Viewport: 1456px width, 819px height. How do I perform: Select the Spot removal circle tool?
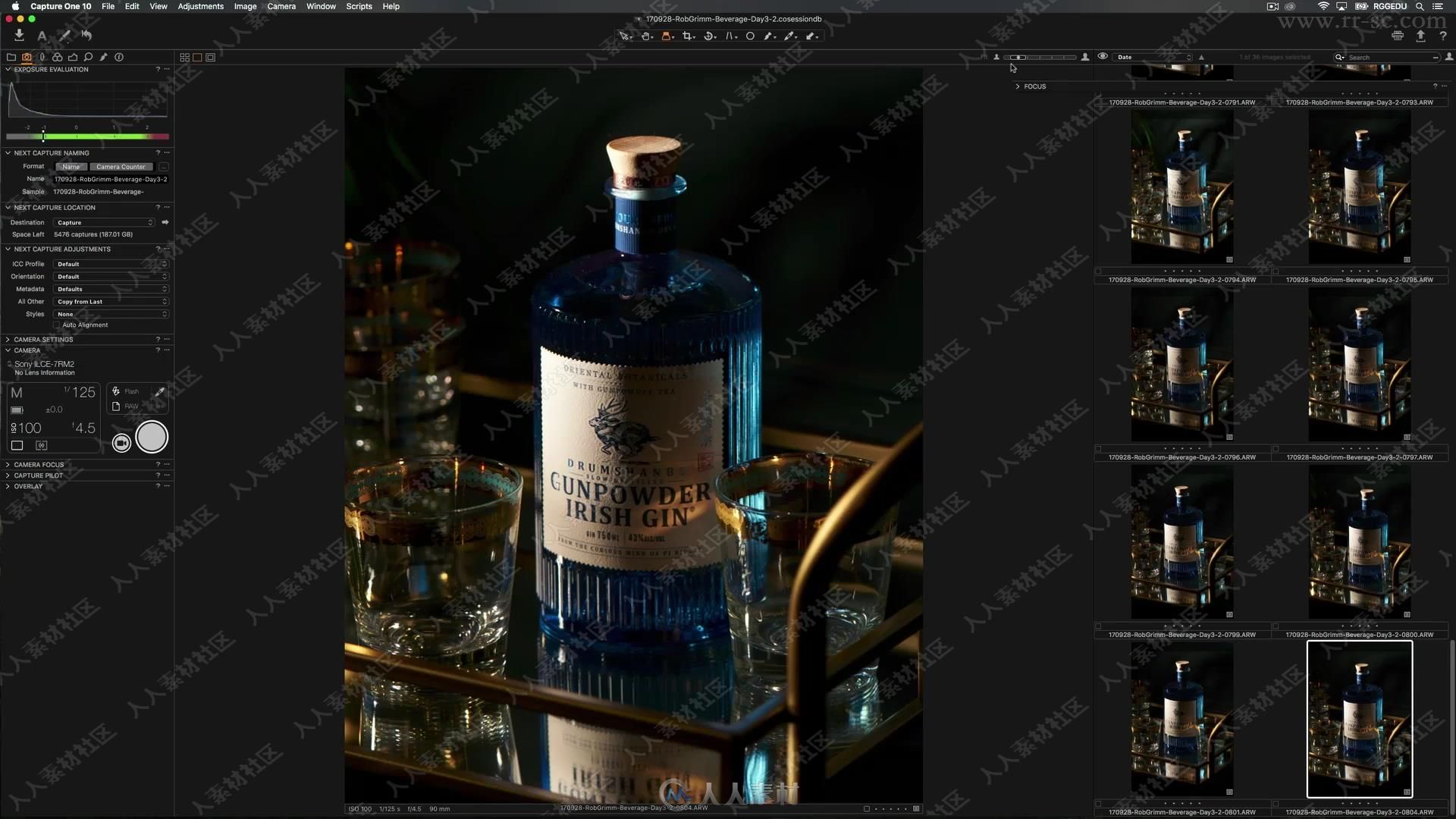(x=750, y=36)
